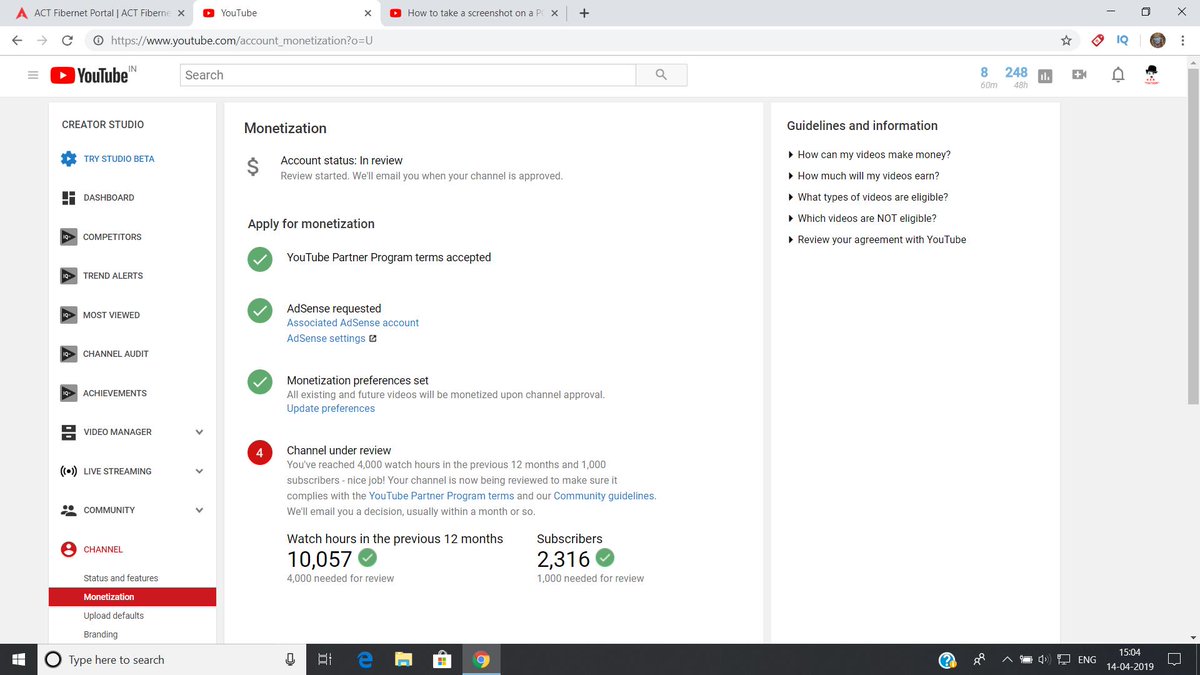The width and height of the screenshot is (1200, 675).
Task: Expand the Video Manager chevron
Action: point(199,432)
